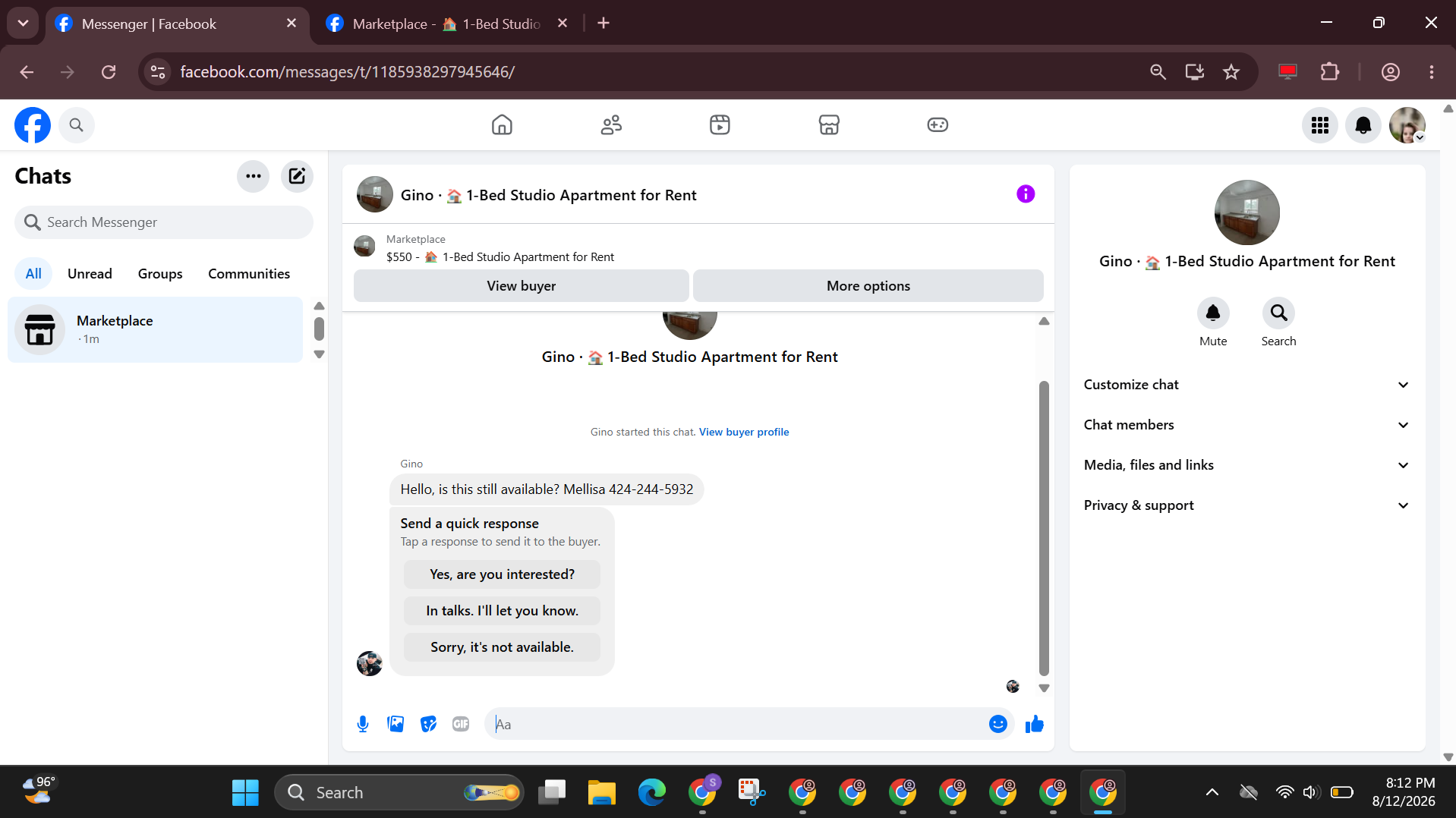
Task: Click the More options button
Action: coord(868,286)
